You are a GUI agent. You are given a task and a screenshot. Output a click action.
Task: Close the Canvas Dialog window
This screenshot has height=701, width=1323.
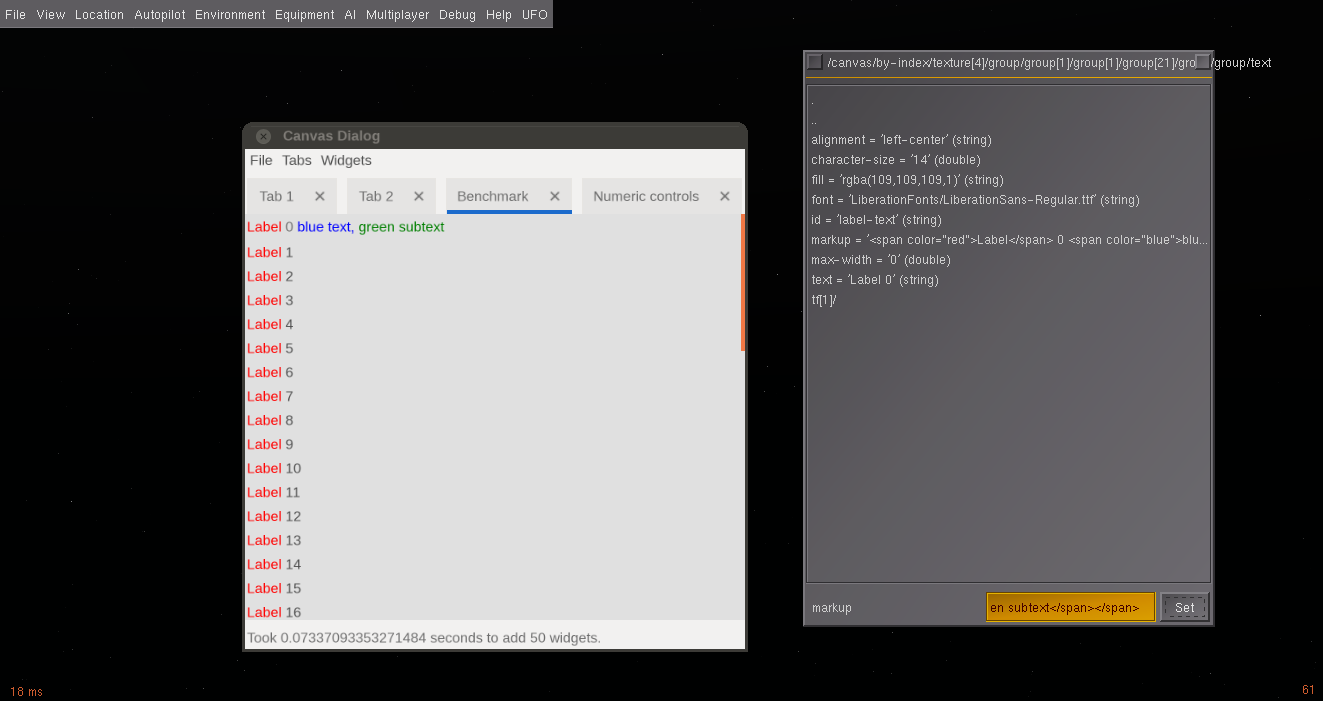pyautogui.click(x=263, y=137)
